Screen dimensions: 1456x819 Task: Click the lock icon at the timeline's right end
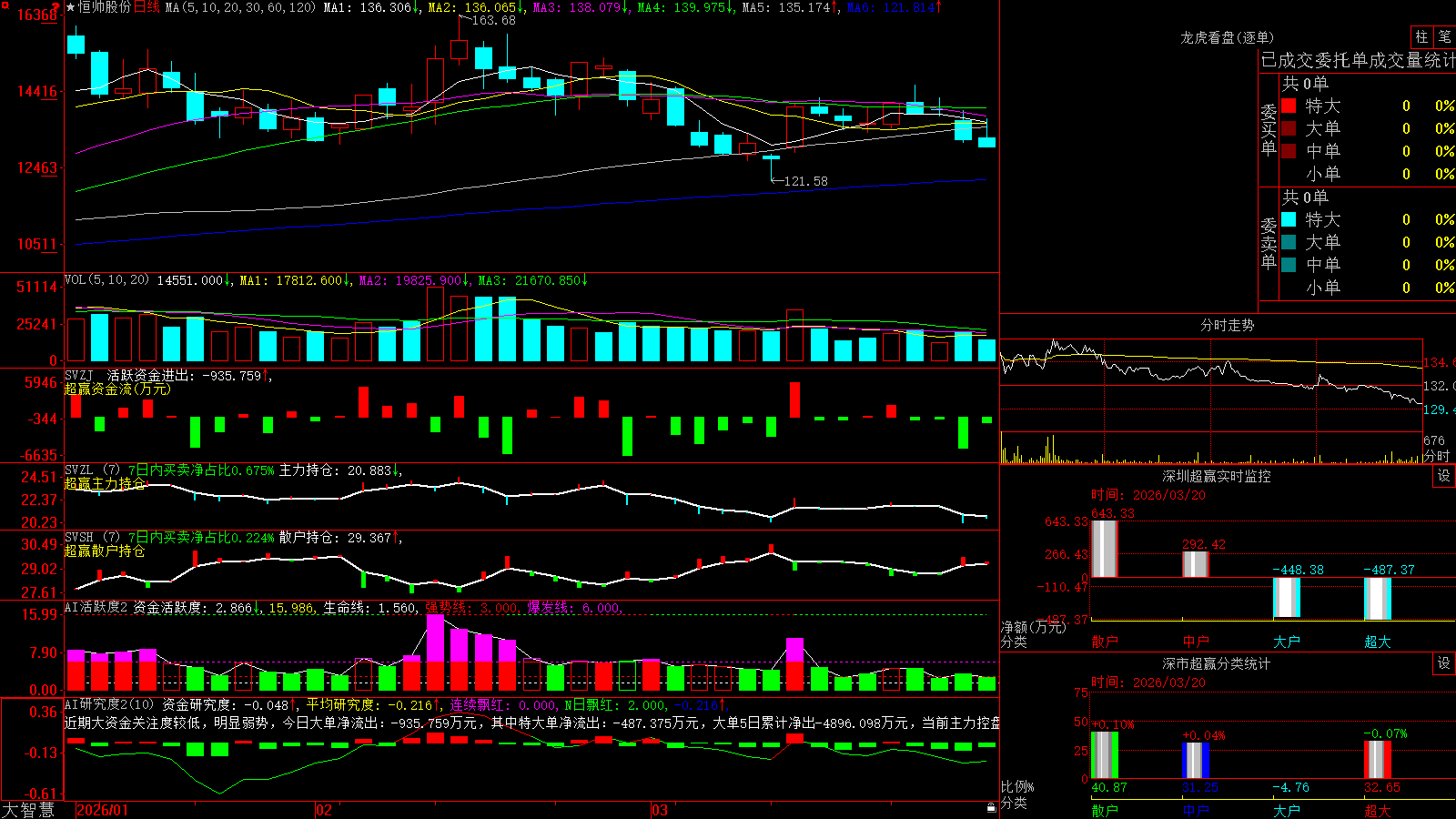tap(991, 807)
